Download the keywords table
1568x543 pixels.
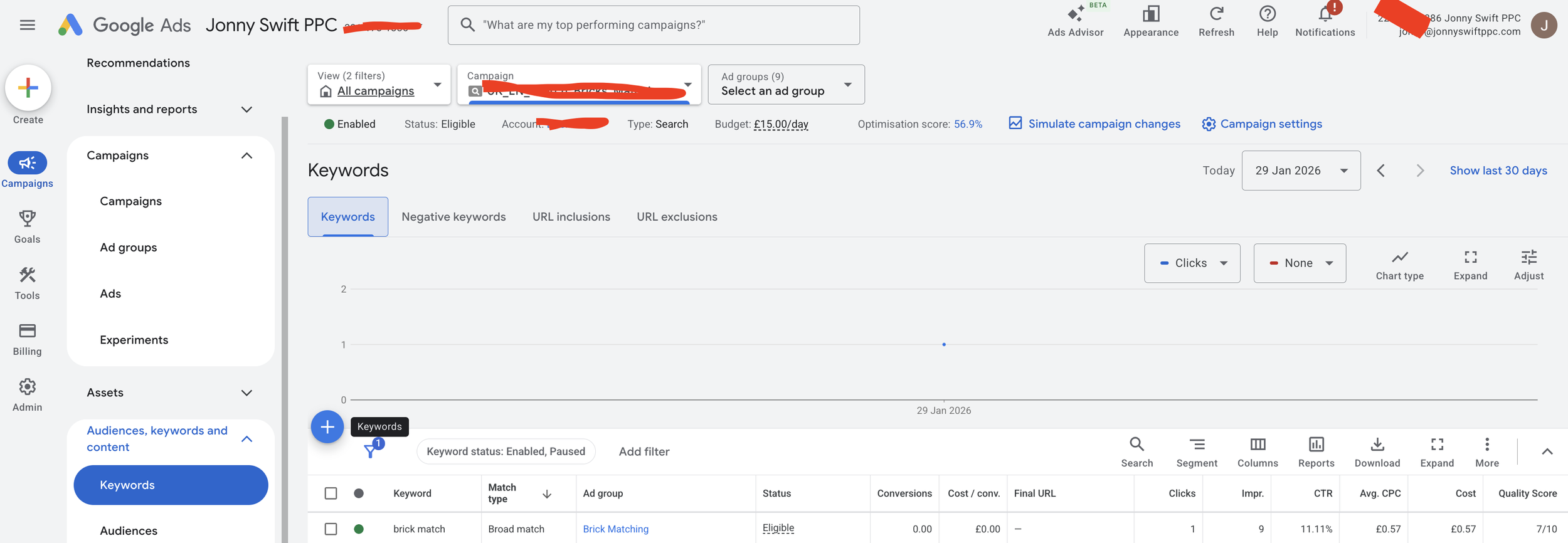click(1377, 452)
